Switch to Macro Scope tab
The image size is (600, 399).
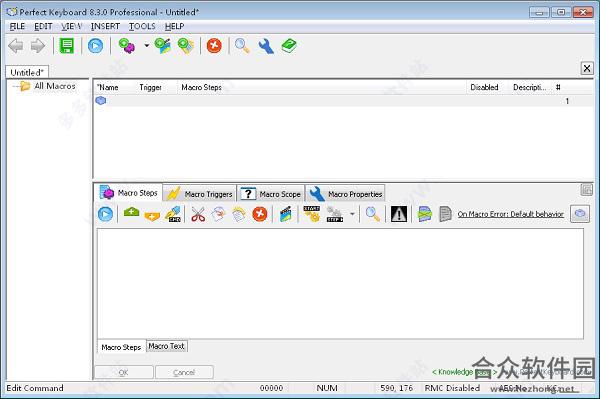[271, 194]
